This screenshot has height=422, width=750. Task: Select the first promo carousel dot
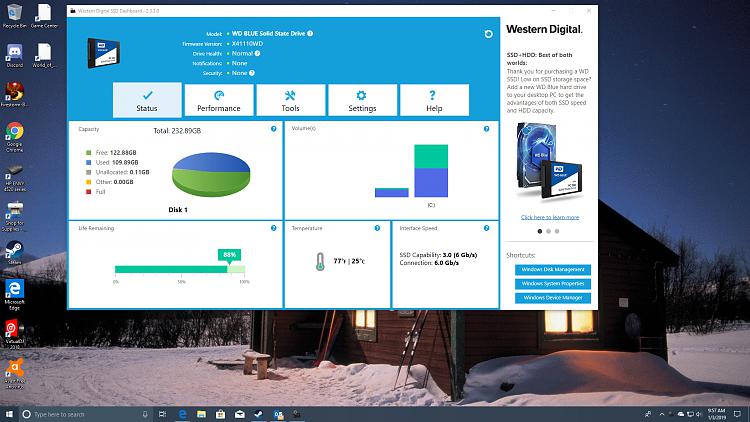[x=540, y=231]
